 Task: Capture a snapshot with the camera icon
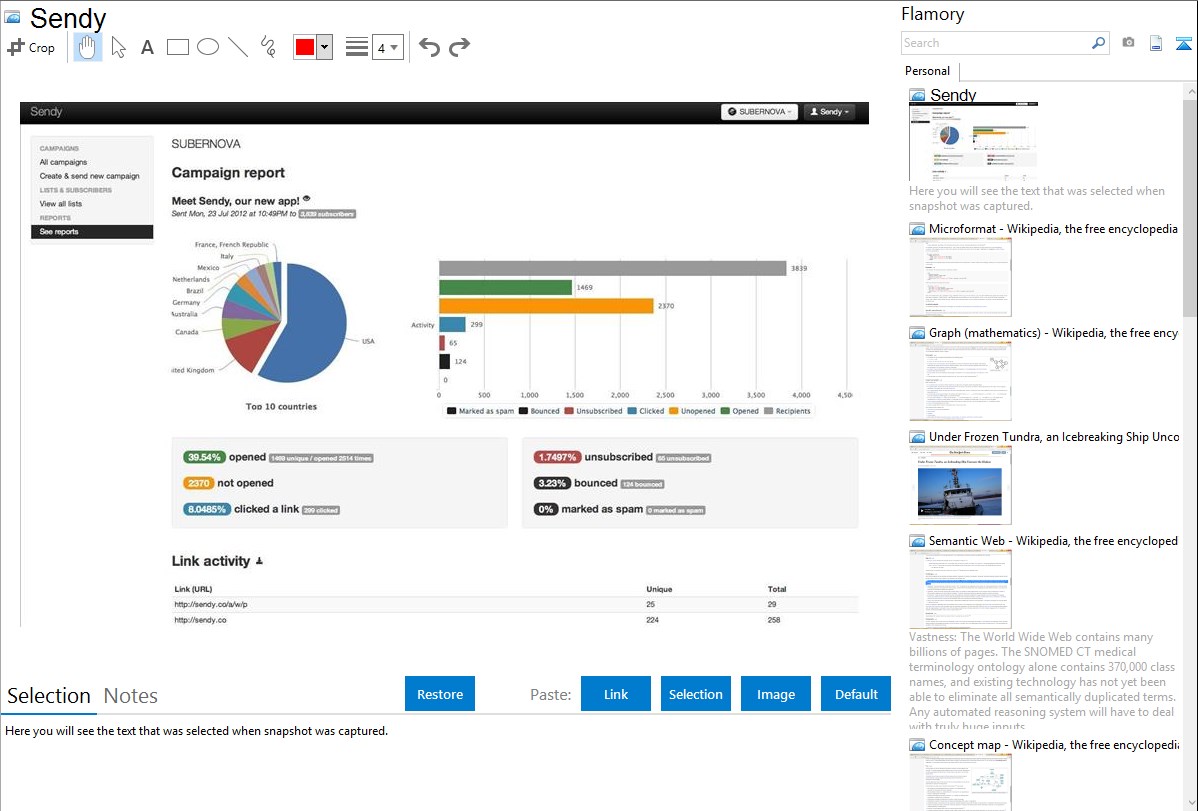(1128, 43)
